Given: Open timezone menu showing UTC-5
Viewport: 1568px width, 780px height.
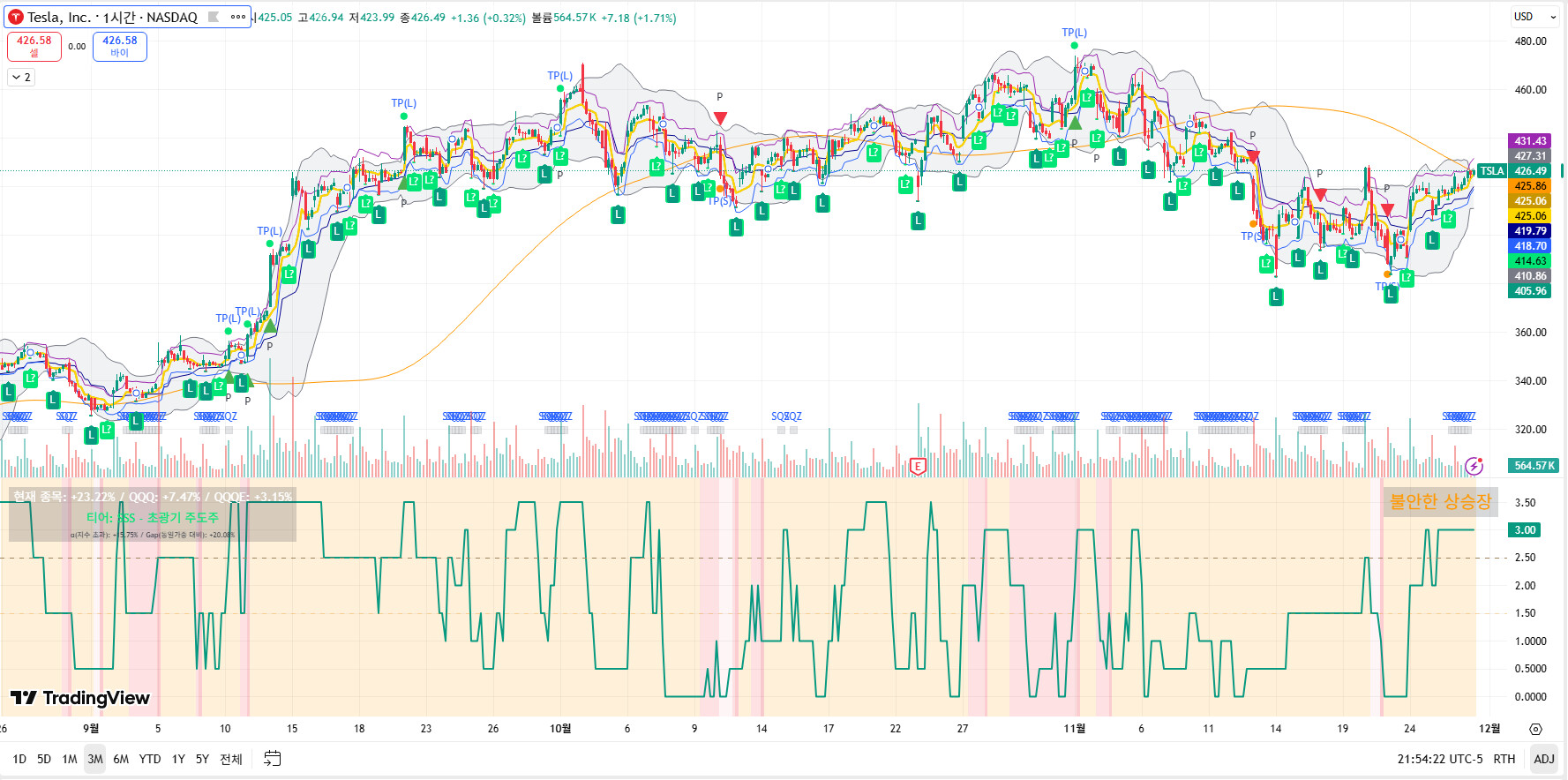Looking at the screenshot, I should point(1440,759).
